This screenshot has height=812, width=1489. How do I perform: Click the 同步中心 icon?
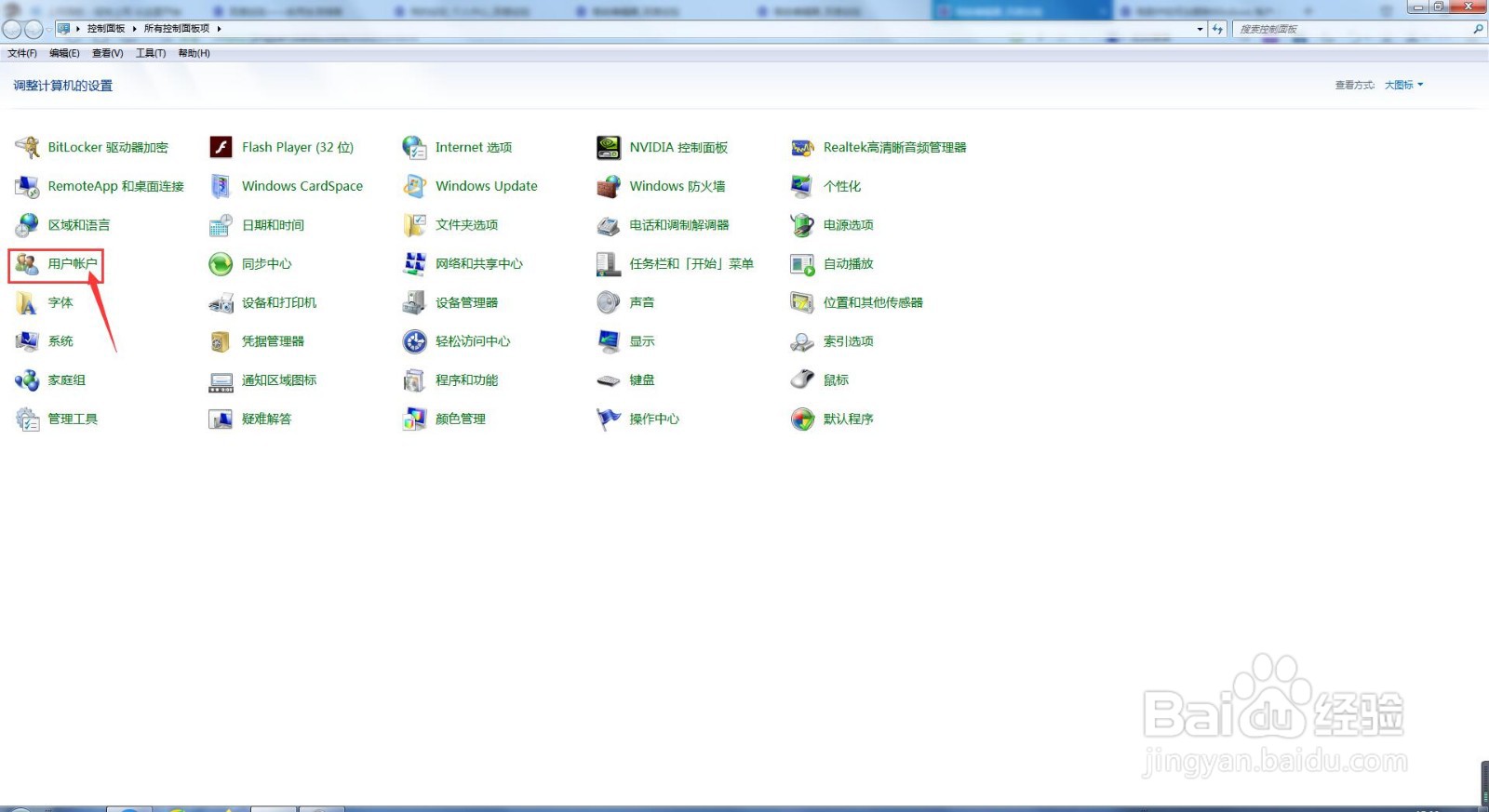221,264
